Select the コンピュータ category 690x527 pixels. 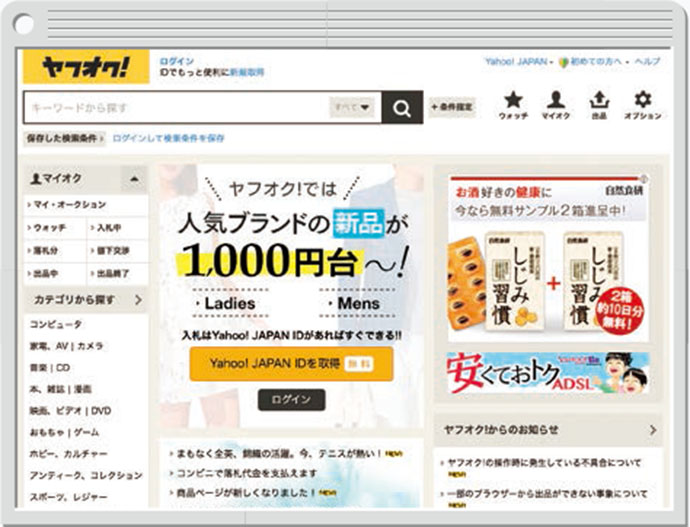(x=55, y=325)
